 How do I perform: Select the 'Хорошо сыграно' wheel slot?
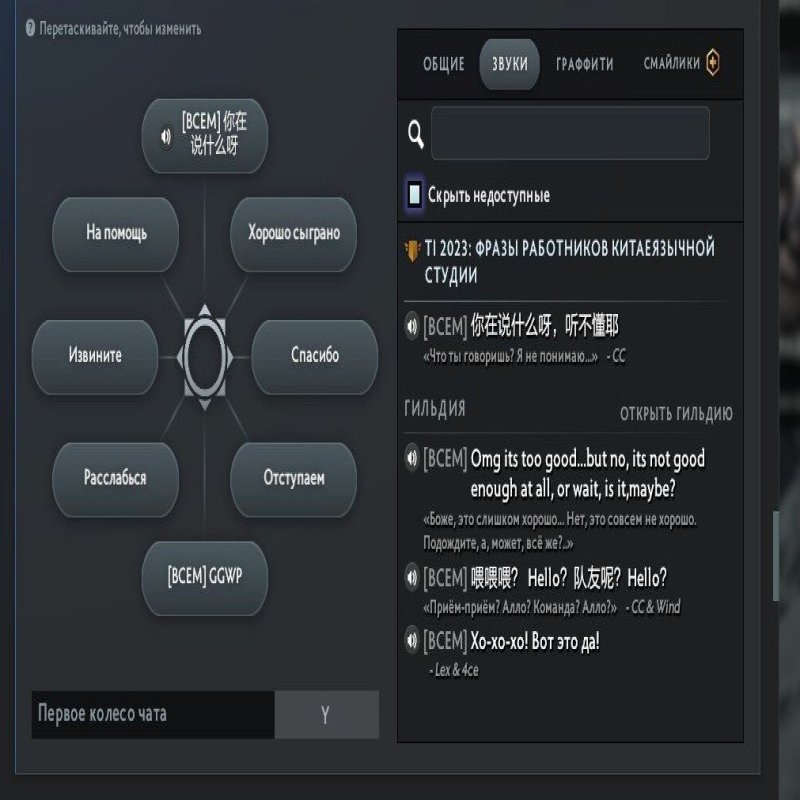(293, 234)
